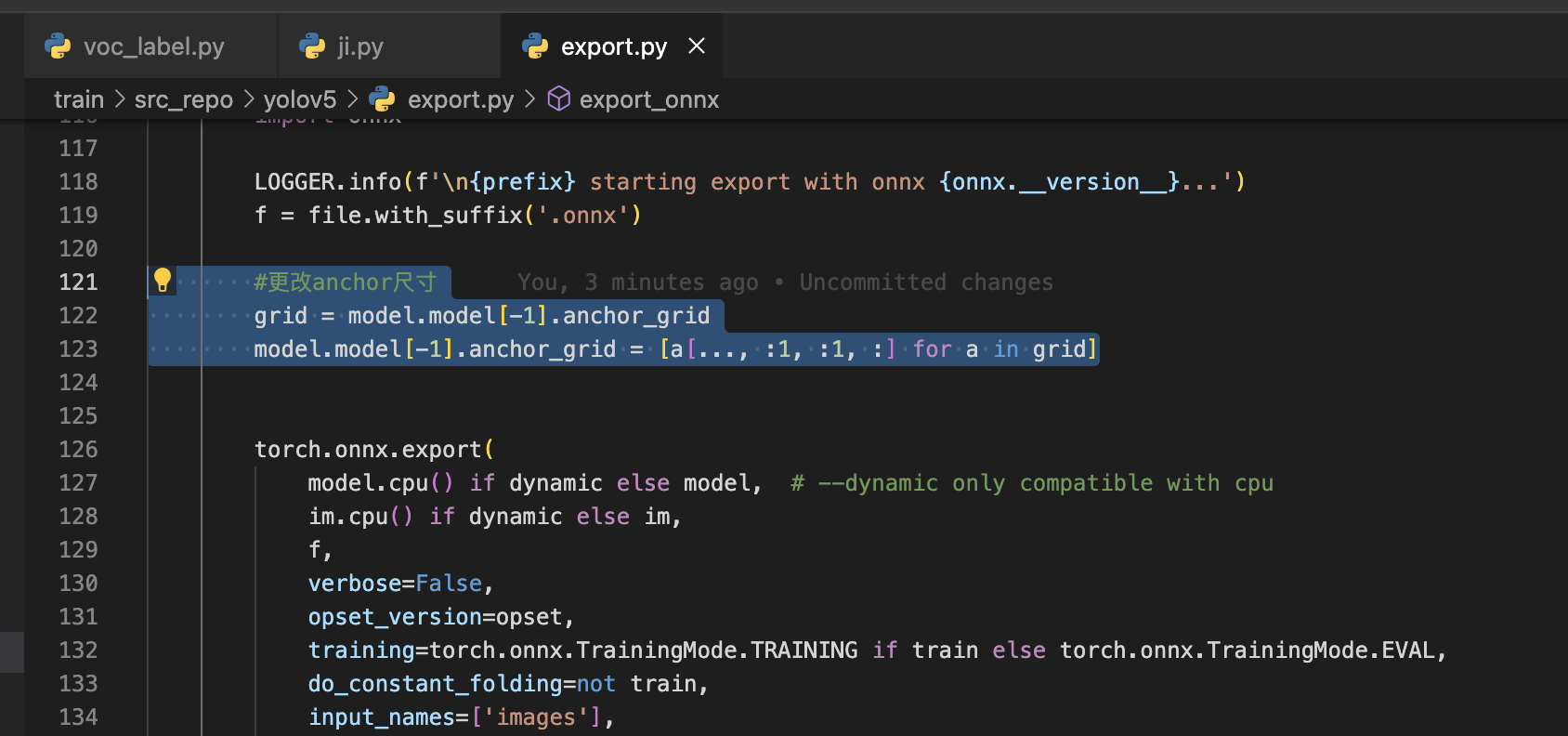Click the export_onnx function symbol icon
The height and width of the screenshot is (736, 1568).
558,99
